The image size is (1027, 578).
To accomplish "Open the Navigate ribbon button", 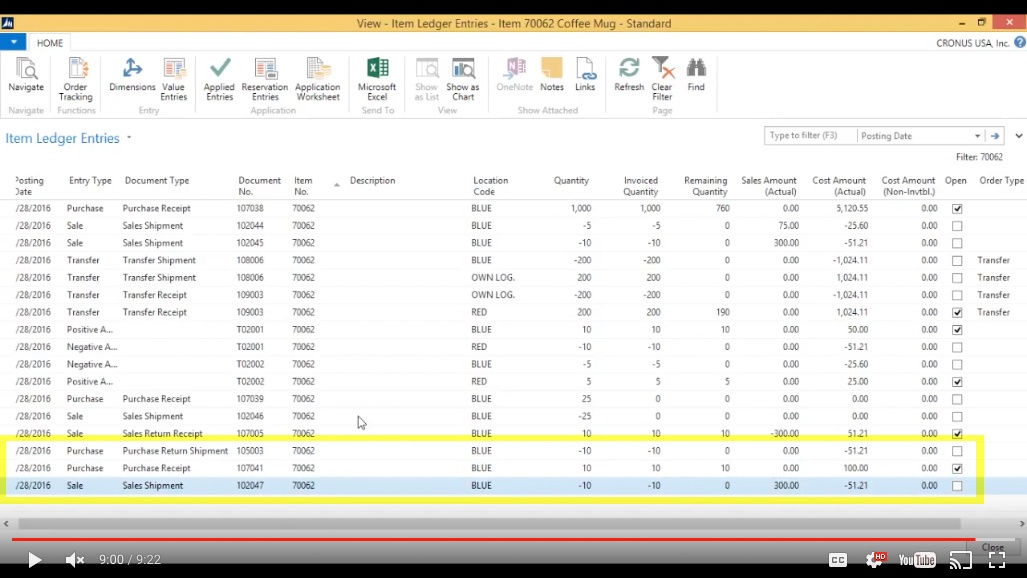I will point(26,75).
